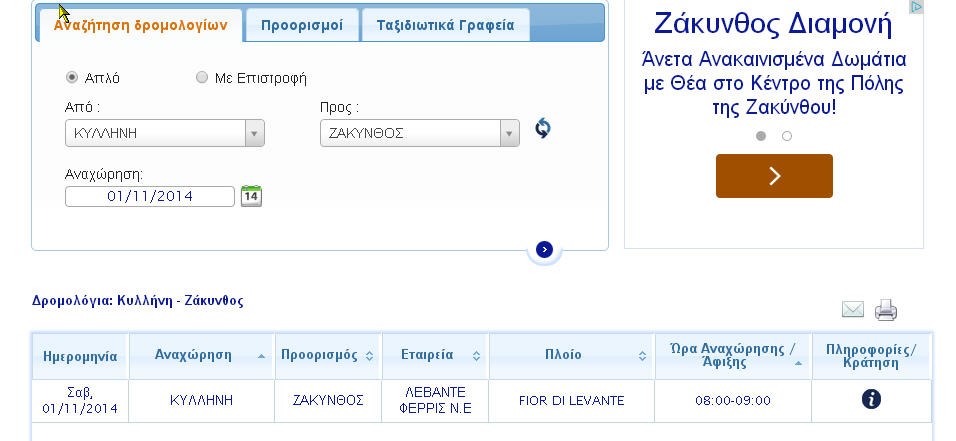Click the info icon for Fior Di Levante

(871, 400)
